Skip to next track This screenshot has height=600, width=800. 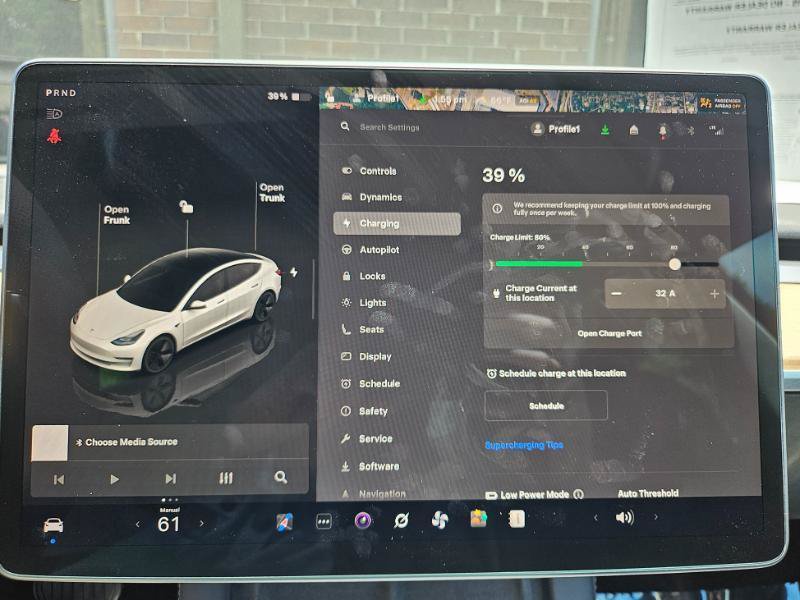170,479
